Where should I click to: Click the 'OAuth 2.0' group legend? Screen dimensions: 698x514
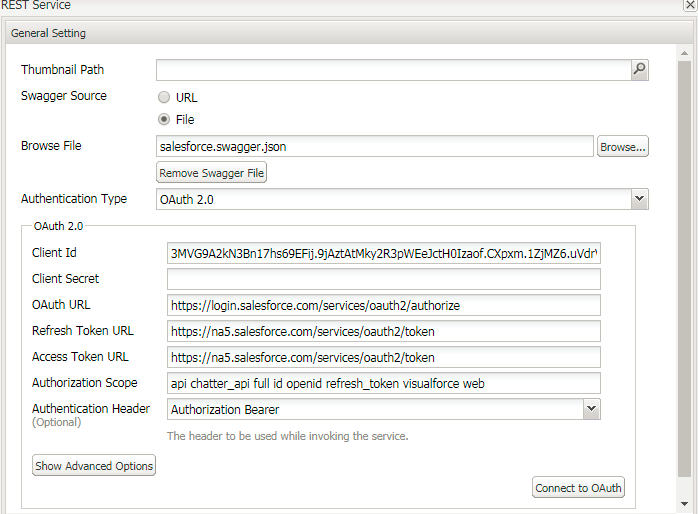58,226
